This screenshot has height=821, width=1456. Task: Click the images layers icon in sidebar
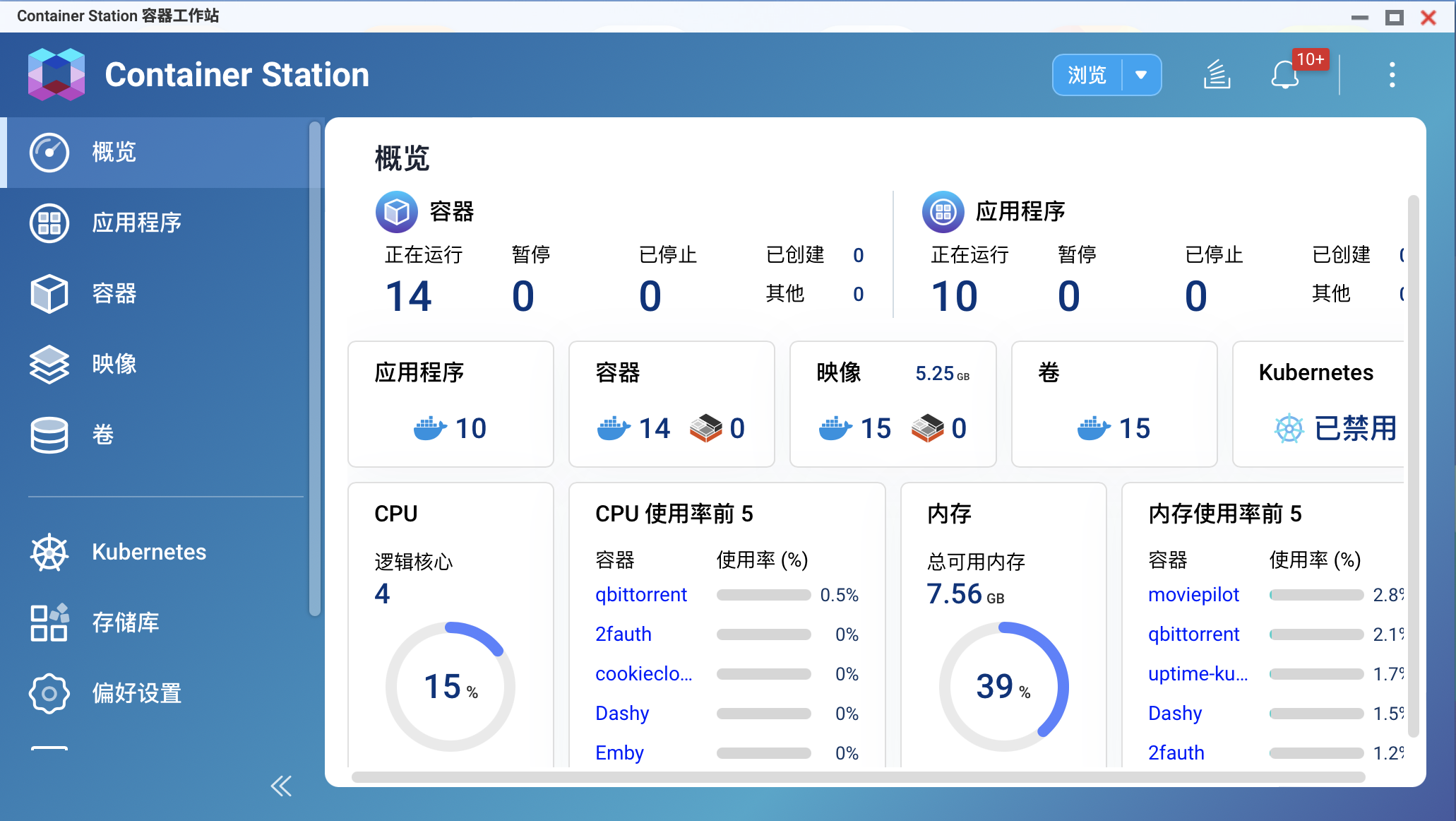pyautogui.click(x=49, y=364)
